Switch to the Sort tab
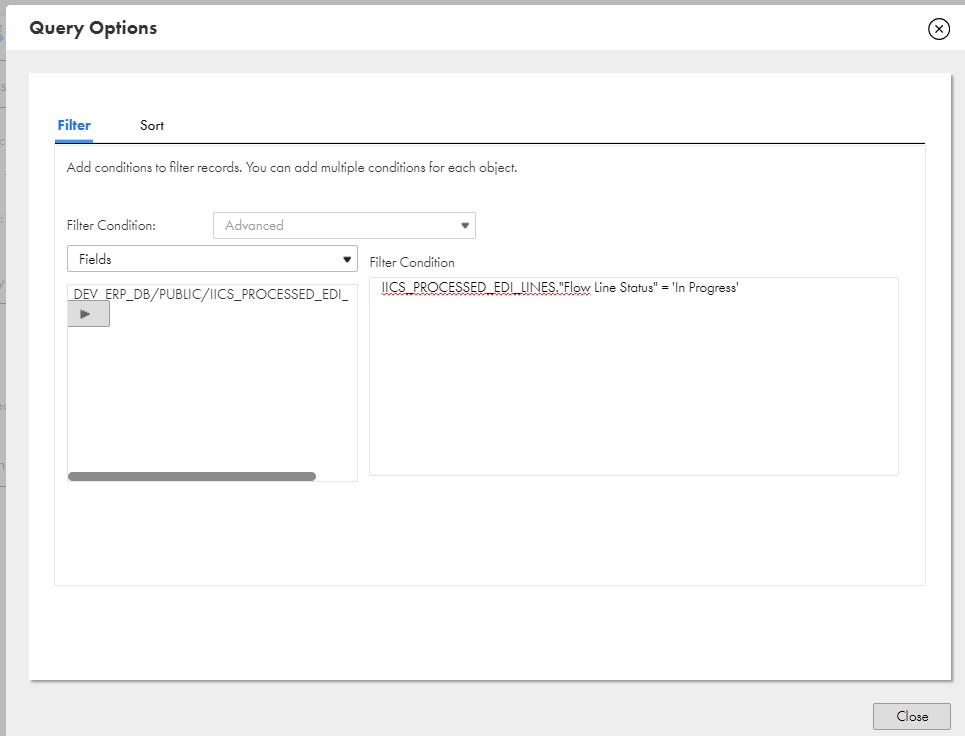This screenshot has width=965, height=736. 151,126
